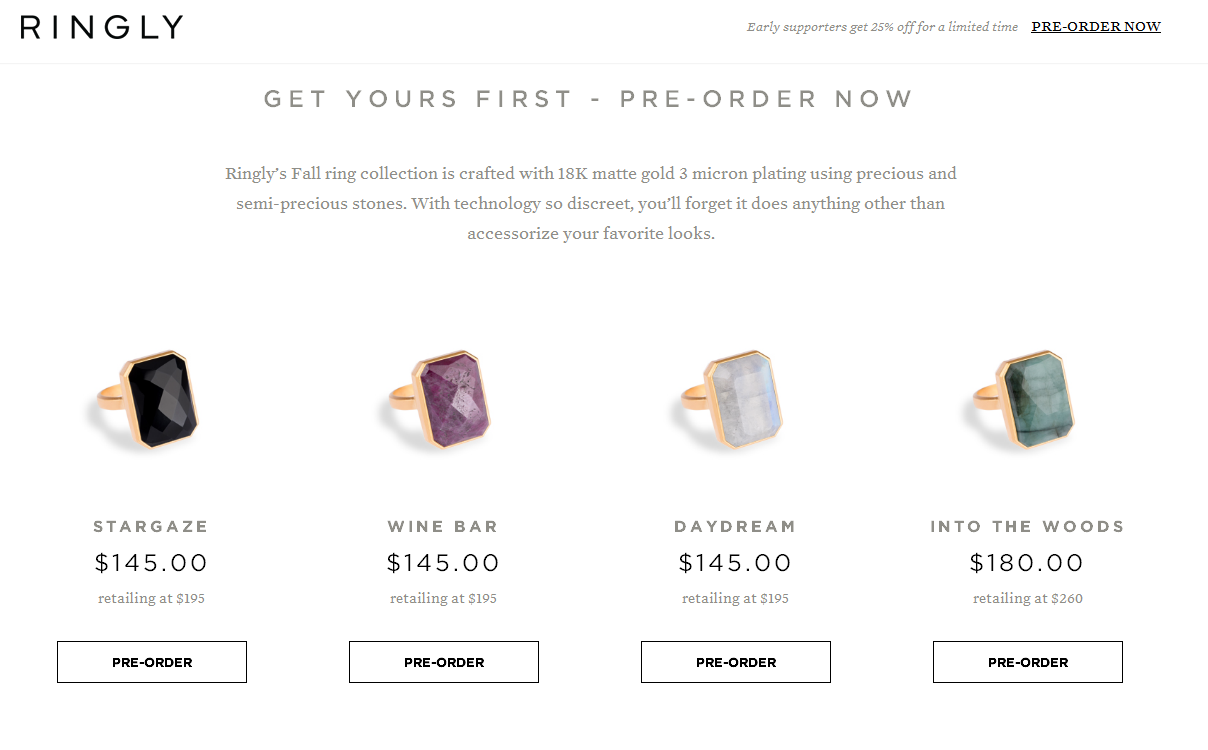Pre-order the Into The Woods ring
This screenshot has height=750, width=1208.
1028,662
